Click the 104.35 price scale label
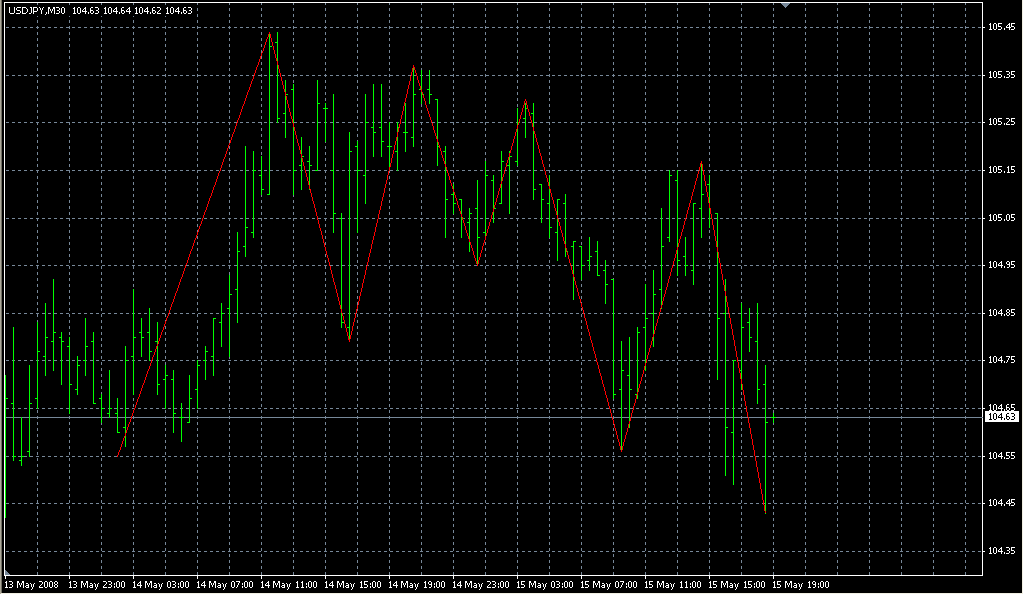The image size is (1024, 594). coord(1001,551)
